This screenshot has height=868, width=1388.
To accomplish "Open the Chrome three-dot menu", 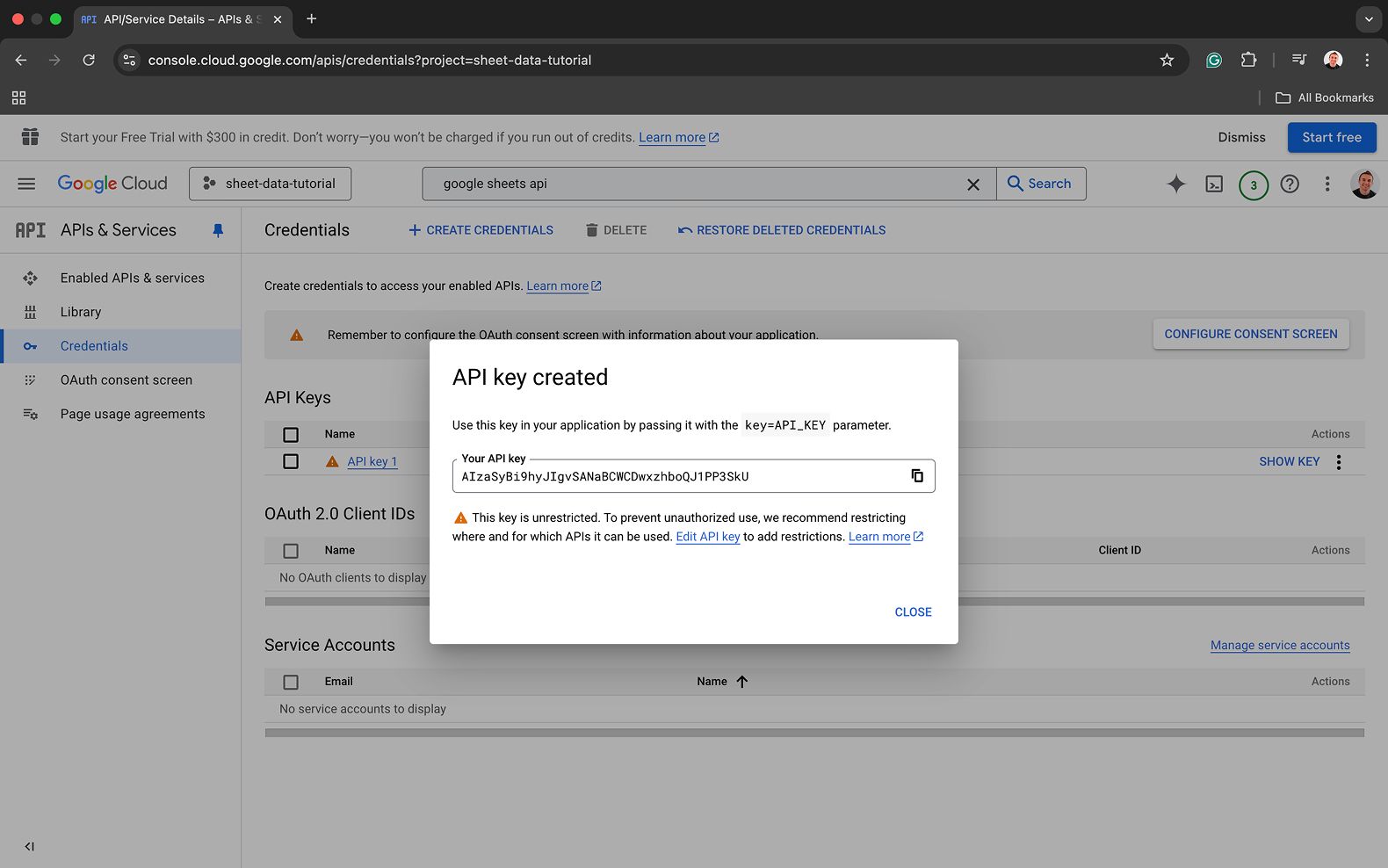I will click(x=1367, y=60).
